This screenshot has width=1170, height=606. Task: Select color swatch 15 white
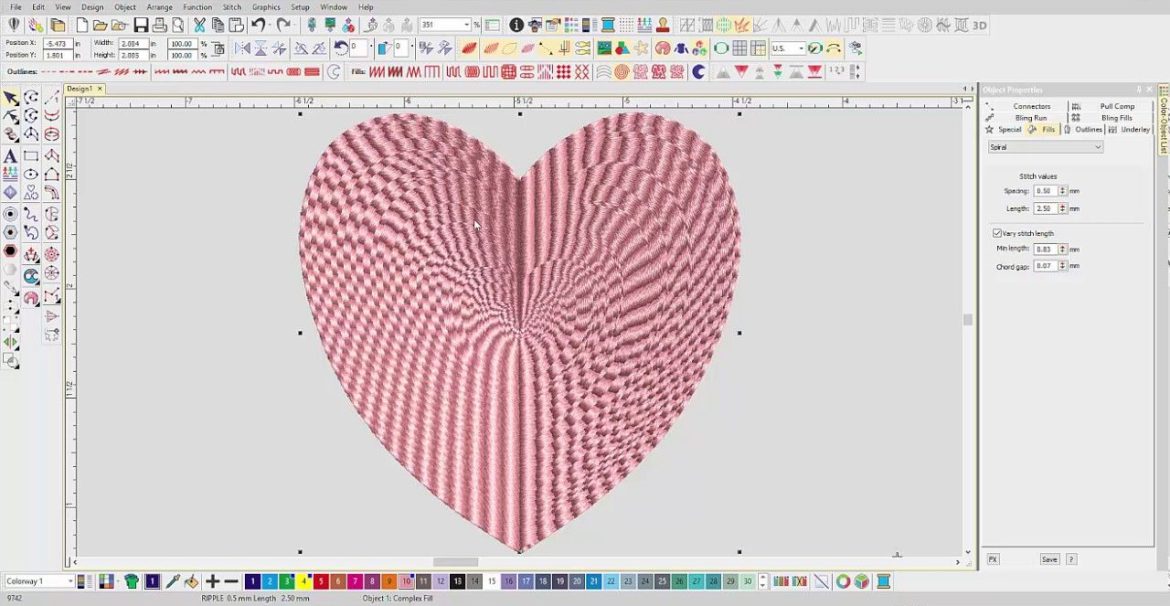click(491, 581)
